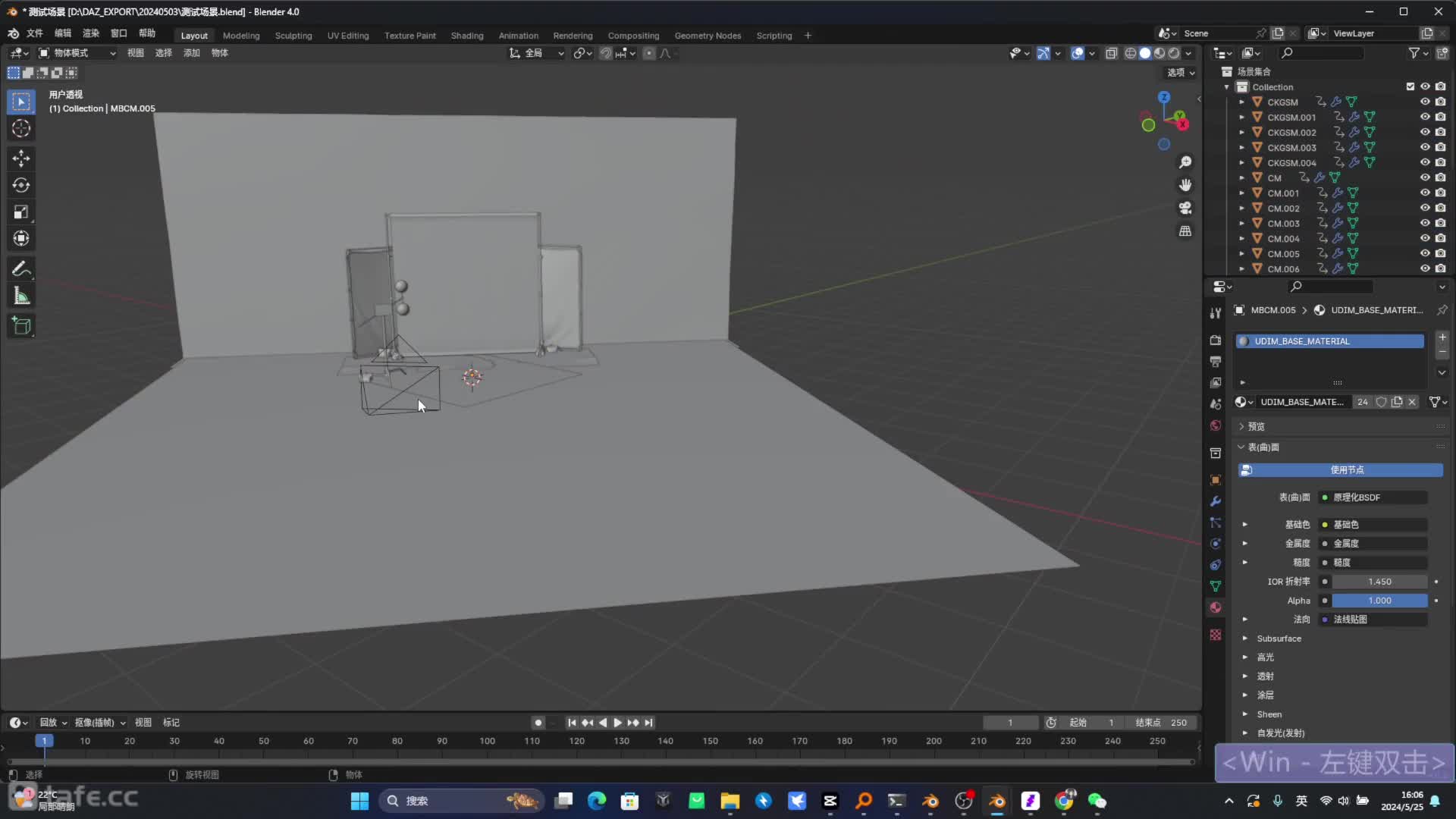The image size is (1456, 819).
Task: Switch orthographic perspective grid icon
Action: (x=1185, y=231)
